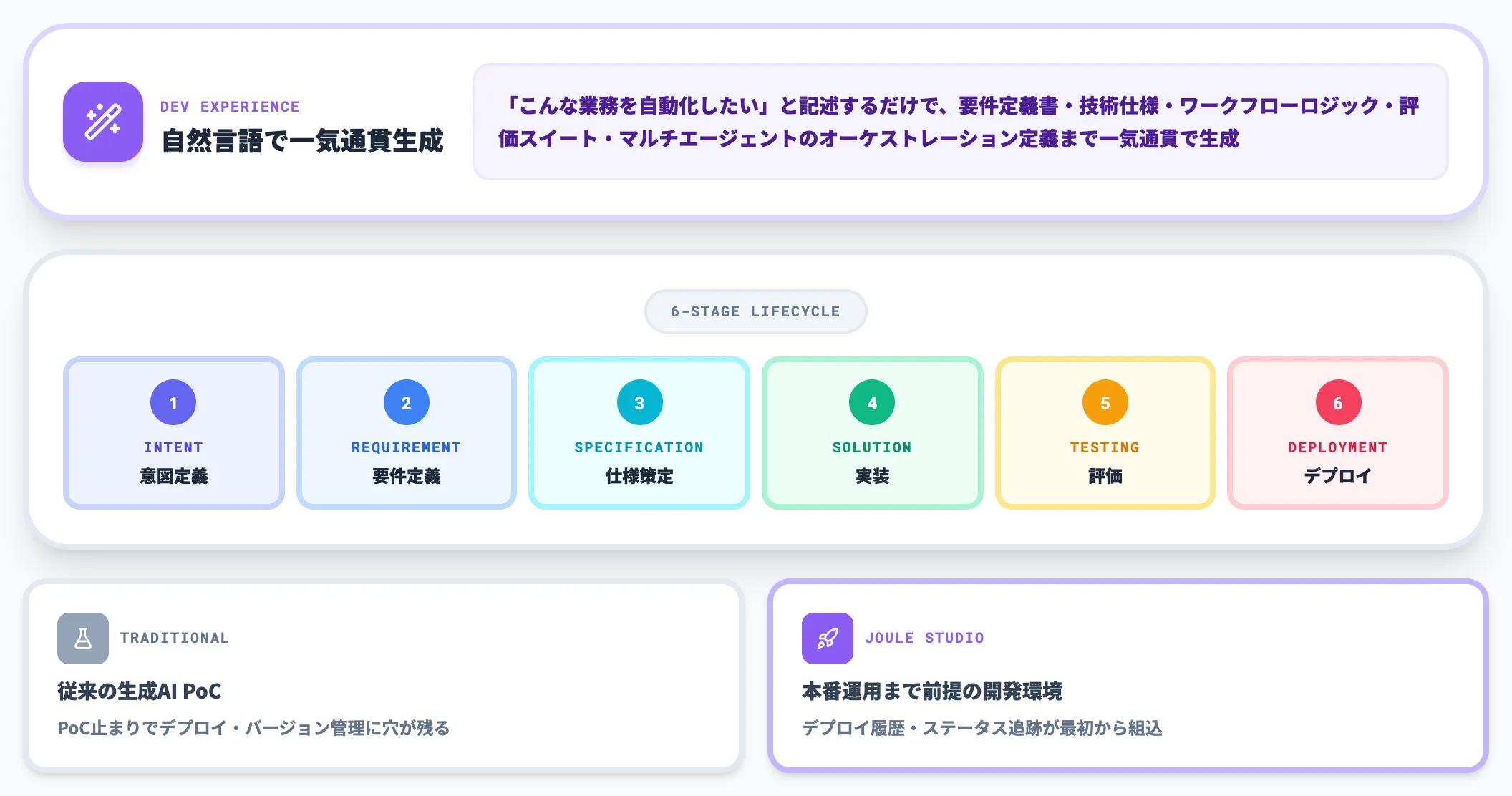The image size is (1512, 796).
Task: Click the SPECIFICATION stage label
Action: [x=639, y=447]
